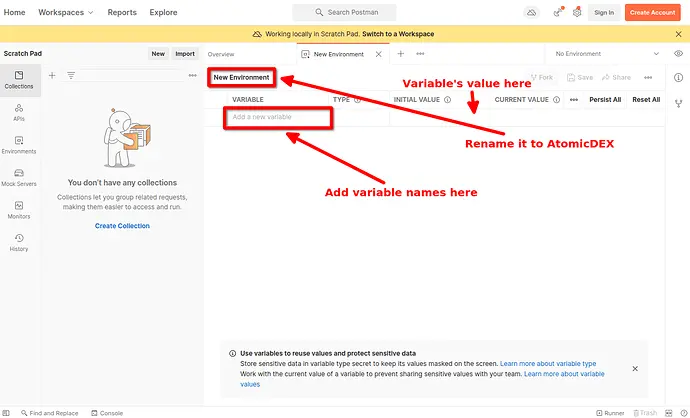Click the Add a new variable field
Viewport: 690px width, 418px height.
(x=279, y=117)
